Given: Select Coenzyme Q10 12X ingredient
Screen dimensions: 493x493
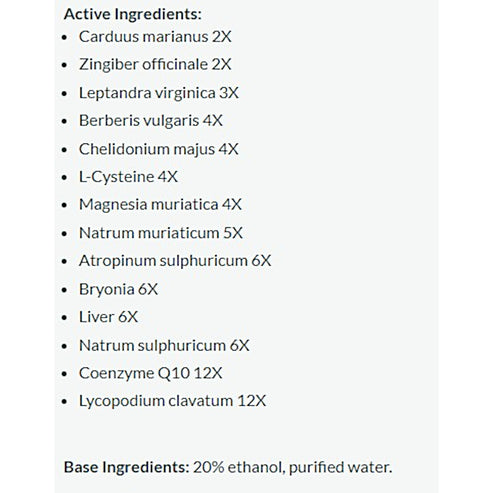Looking at the screenshot, I should tap(150, 373).
